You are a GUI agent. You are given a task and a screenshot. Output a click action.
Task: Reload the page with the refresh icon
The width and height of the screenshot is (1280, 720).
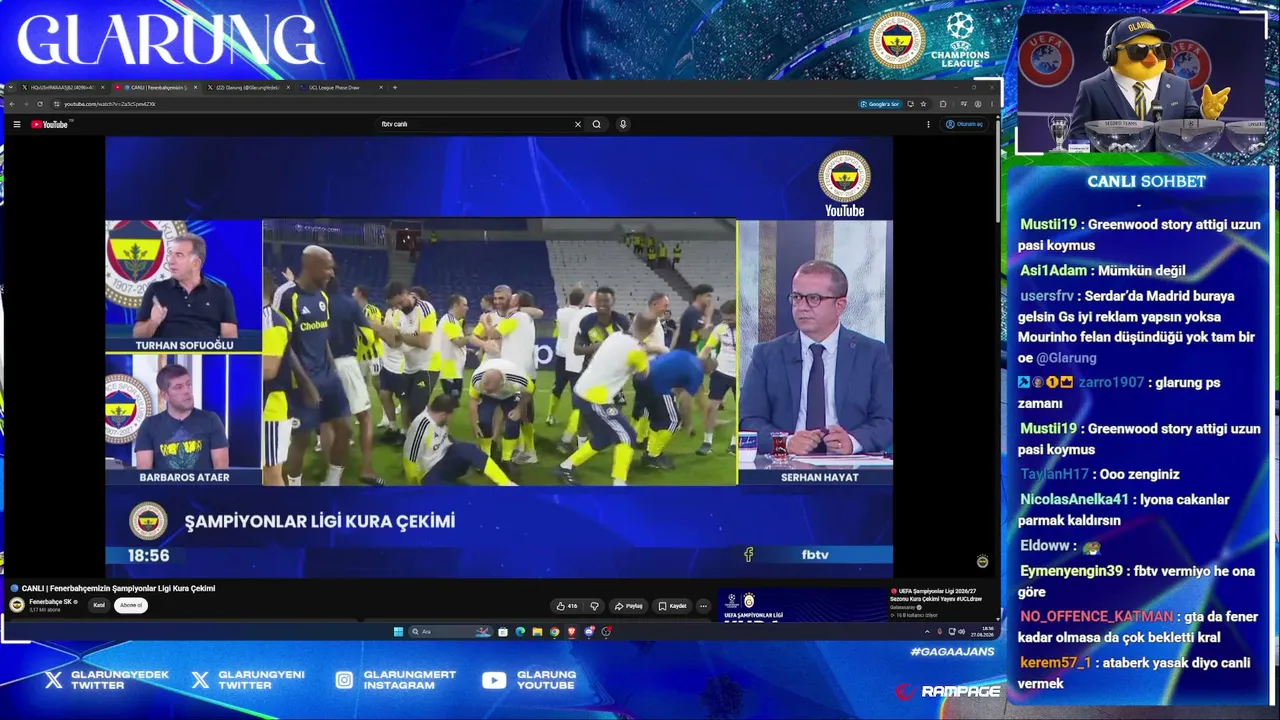click(x=40, y=104)
